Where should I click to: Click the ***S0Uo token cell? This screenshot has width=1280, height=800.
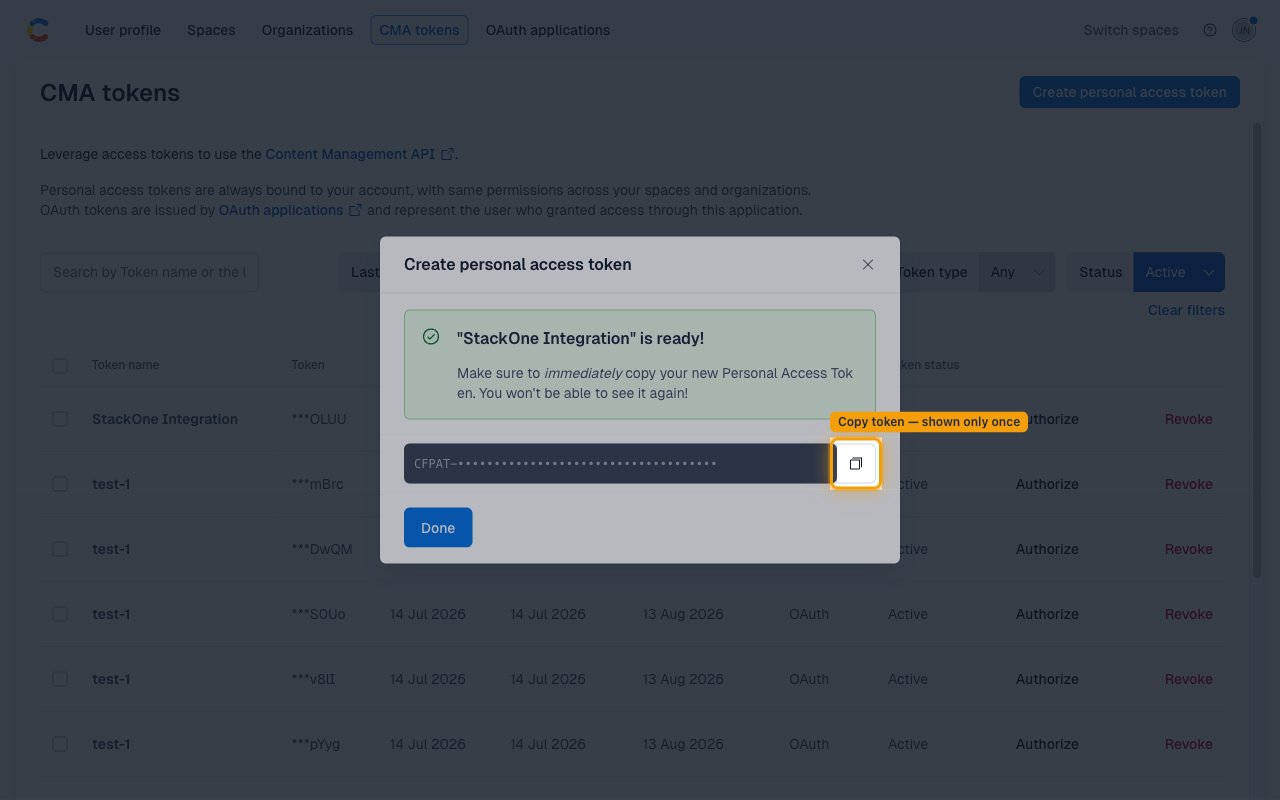pyautogui.click(x=318, y=614)
